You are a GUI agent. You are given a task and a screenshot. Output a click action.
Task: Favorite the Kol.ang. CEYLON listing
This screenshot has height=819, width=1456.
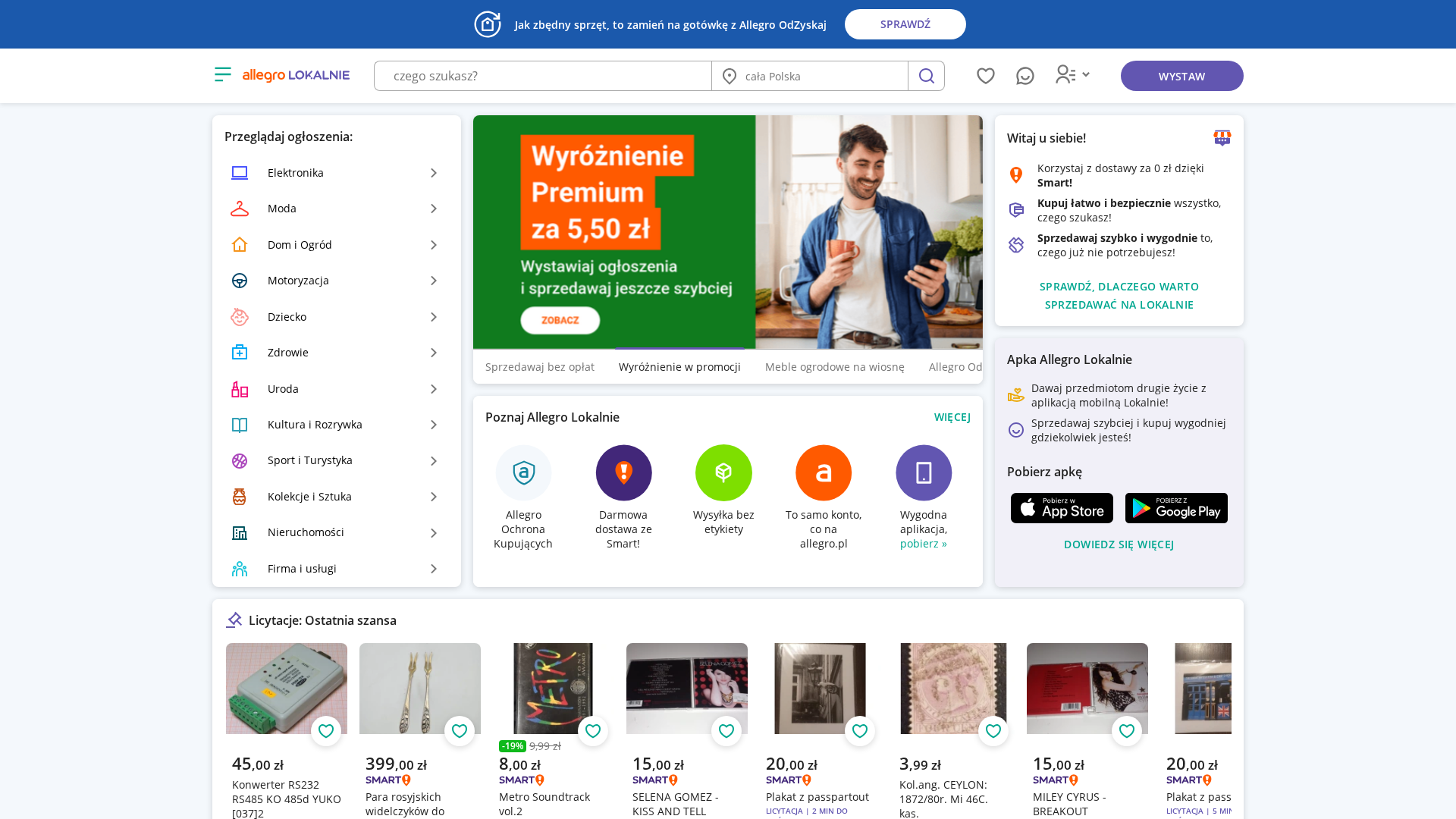pyautogui.click(x=993, y=731)
